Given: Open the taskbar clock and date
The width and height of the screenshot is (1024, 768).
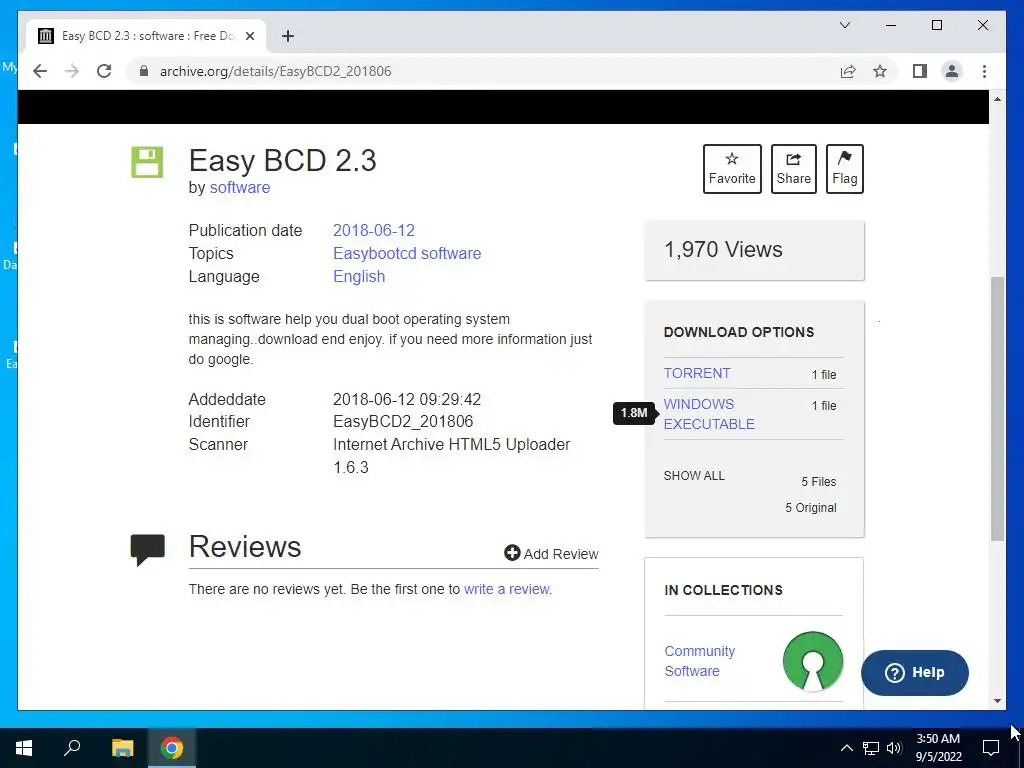Looking at the screenshot, I should (938, 748).
